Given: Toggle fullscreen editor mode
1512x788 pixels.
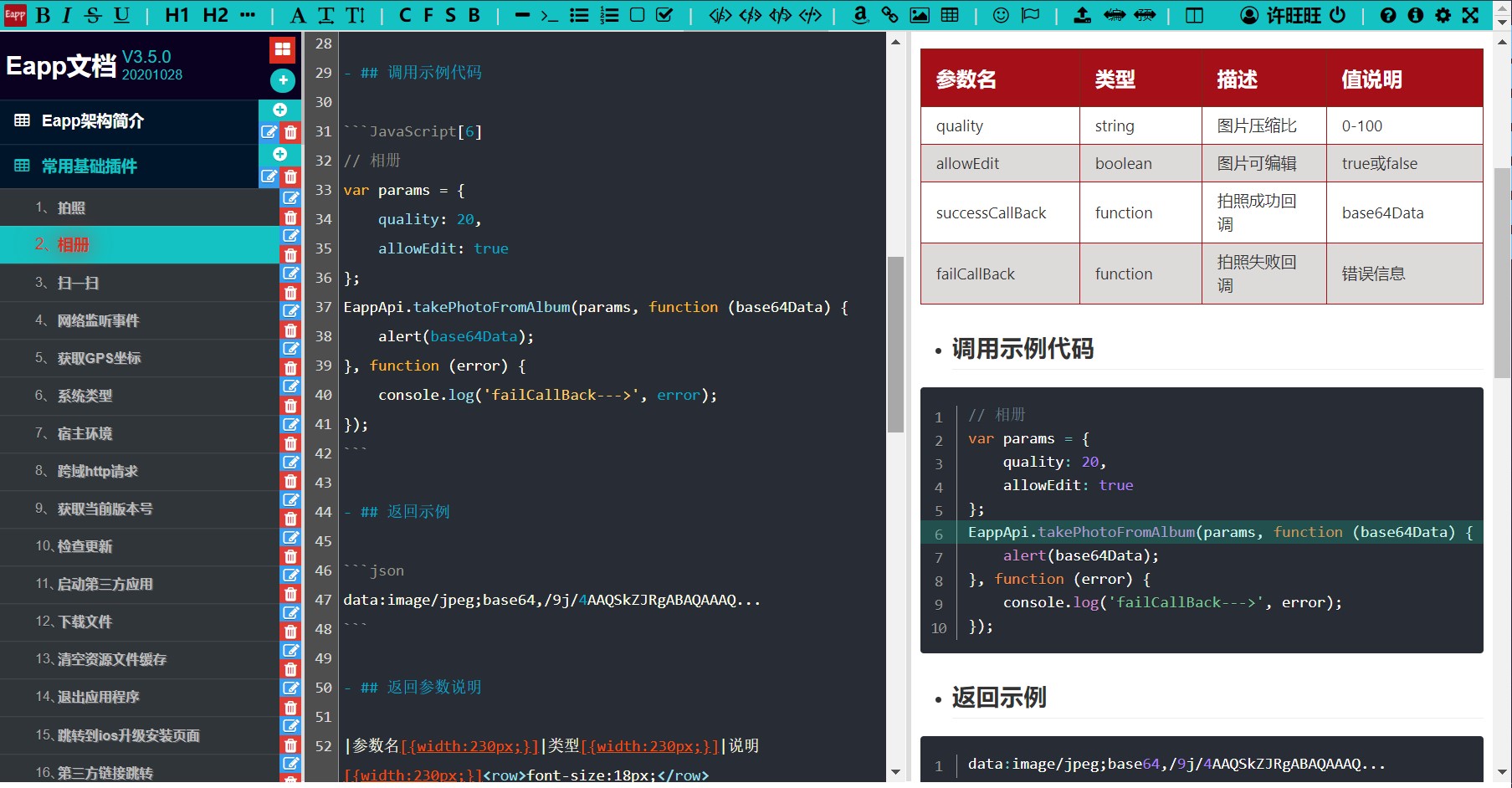Looking at the screenshot, I should 1470,15.
